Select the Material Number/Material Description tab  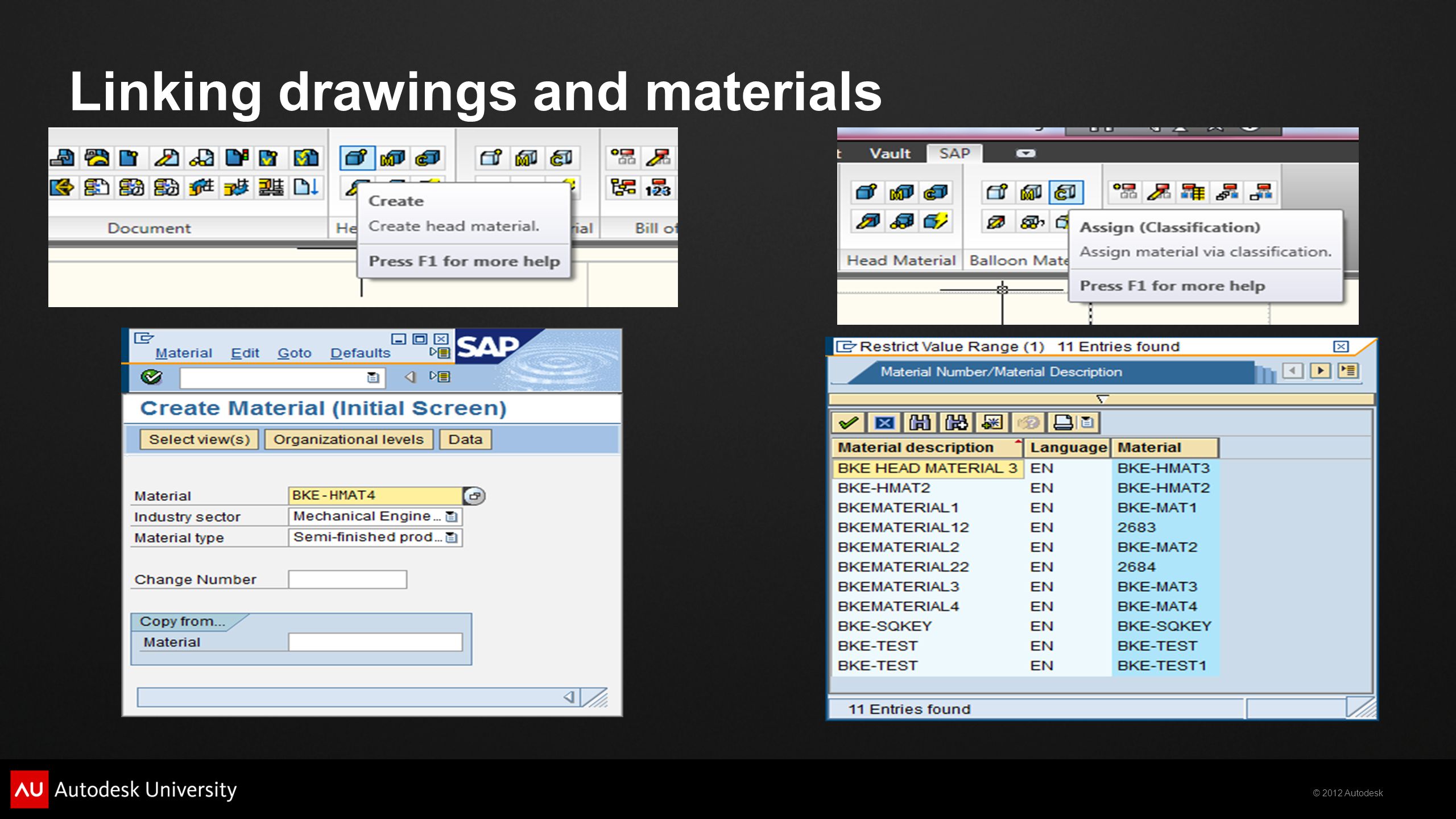1001,372
